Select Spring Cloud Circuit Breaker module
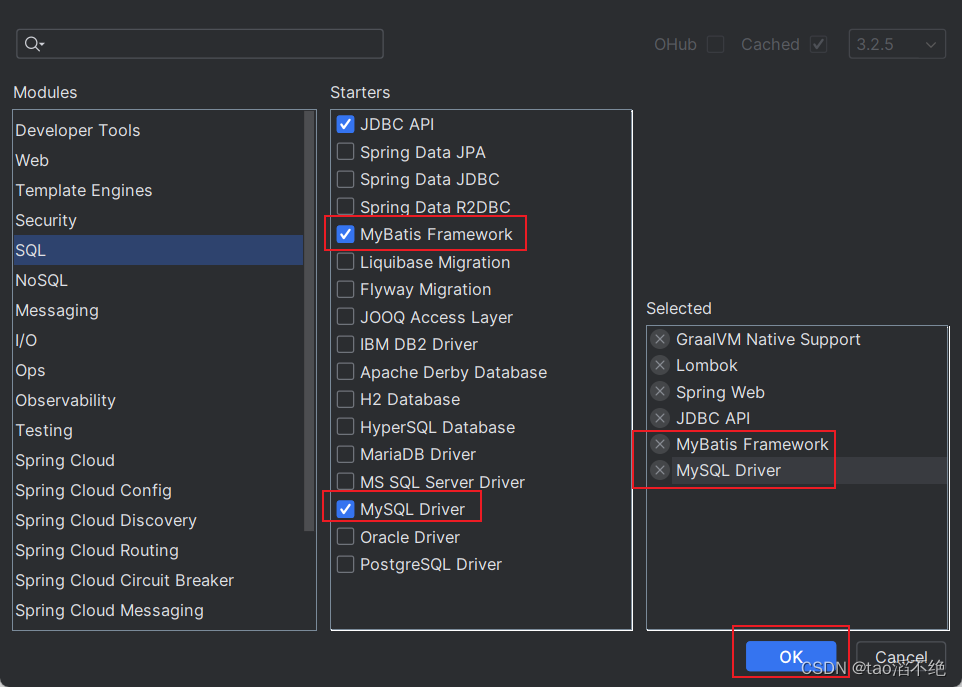 point(158,581)
